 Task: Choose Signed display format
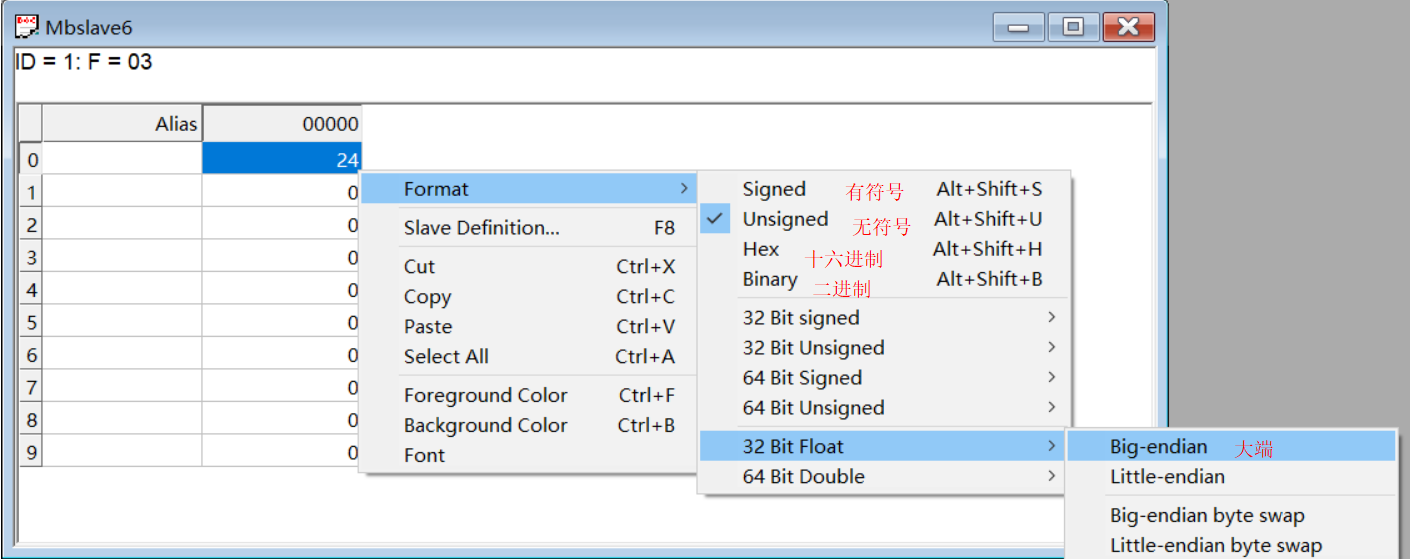point(774,189)
